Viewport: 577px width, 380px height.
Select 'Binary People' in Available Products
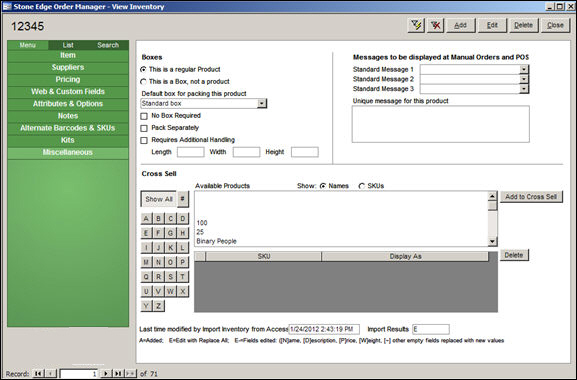point(216,241)
